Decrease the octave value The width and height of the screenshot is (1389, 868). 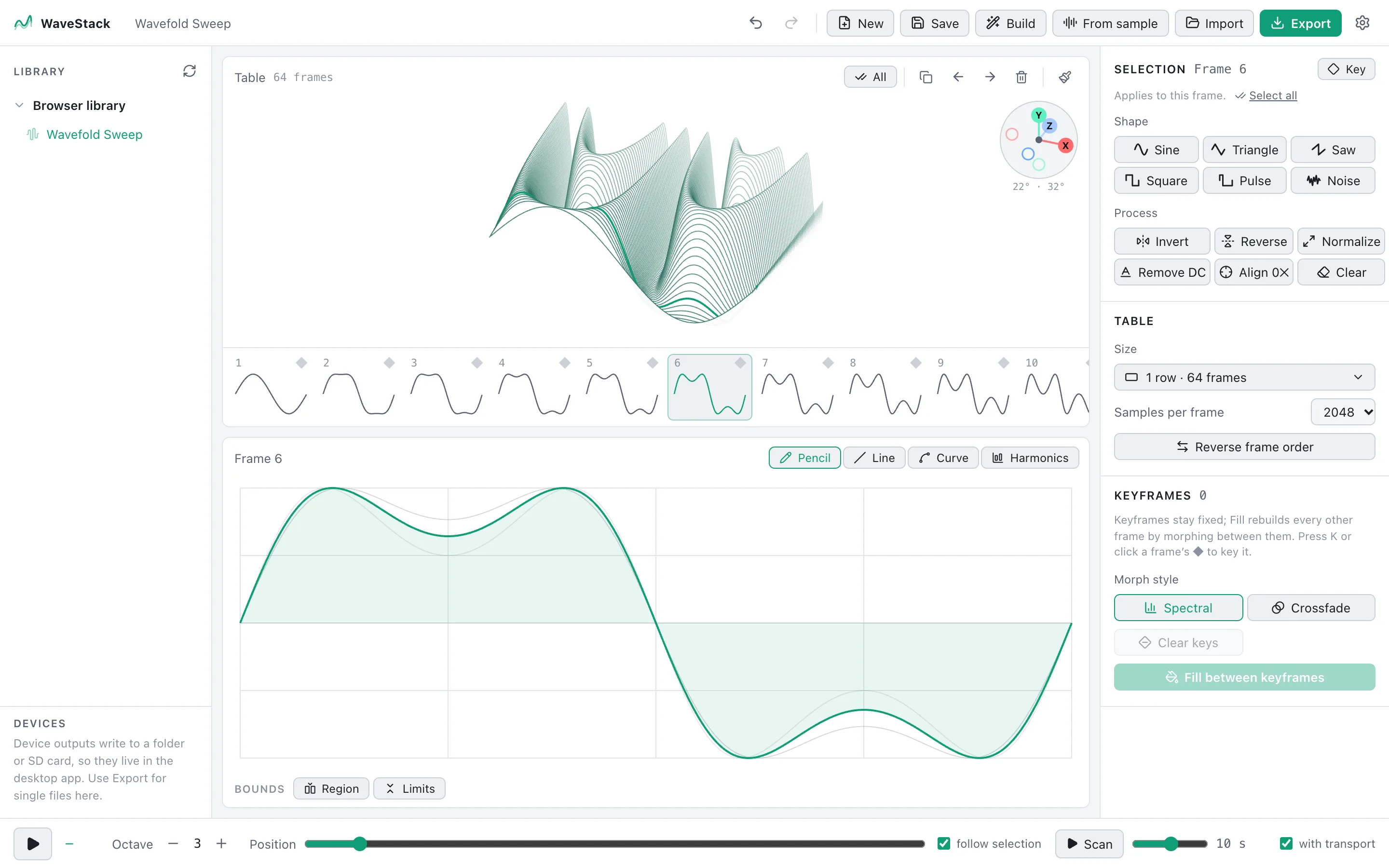pyautogui.click(x=173, y=843)
